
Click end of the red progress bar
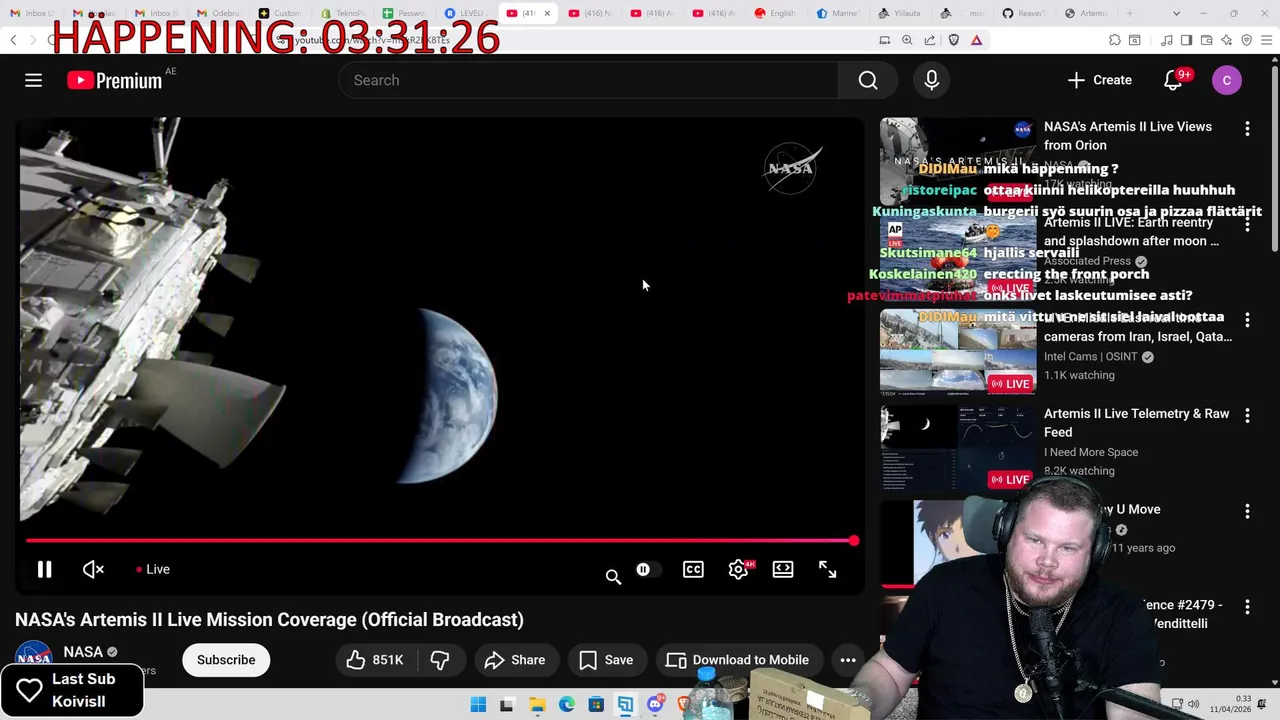pyautogui.click(x=853, y=540)
